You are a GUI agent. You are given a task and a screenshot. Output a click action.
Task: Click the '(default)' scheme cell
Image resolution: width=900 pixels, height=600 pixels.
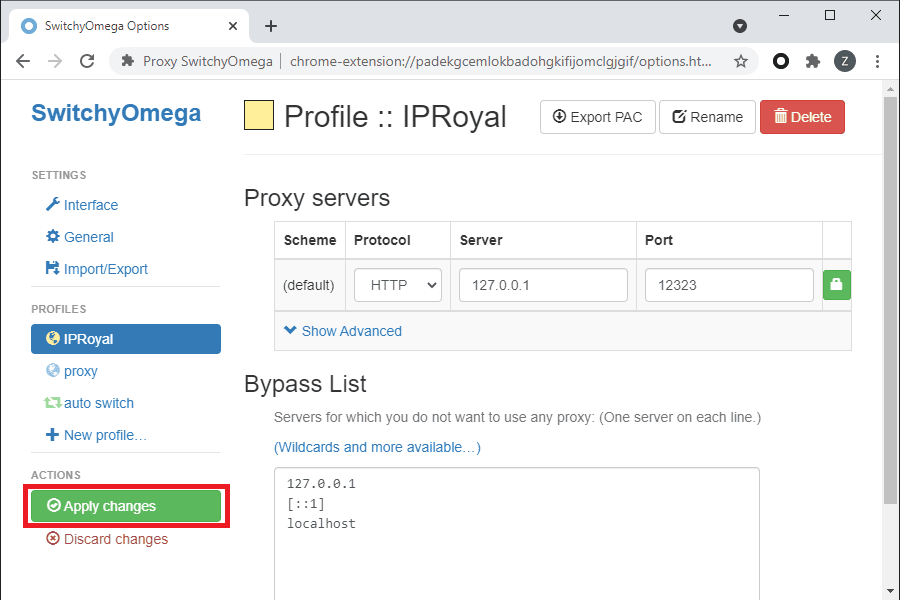point(309,285)
